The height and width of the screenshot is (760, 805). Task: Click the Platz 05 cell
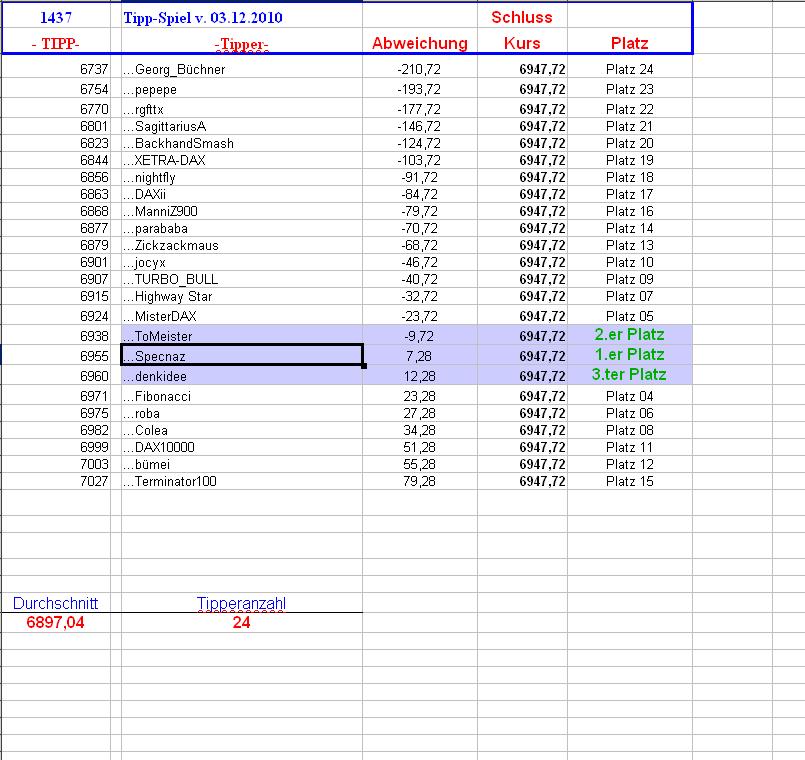click(629, 316)
